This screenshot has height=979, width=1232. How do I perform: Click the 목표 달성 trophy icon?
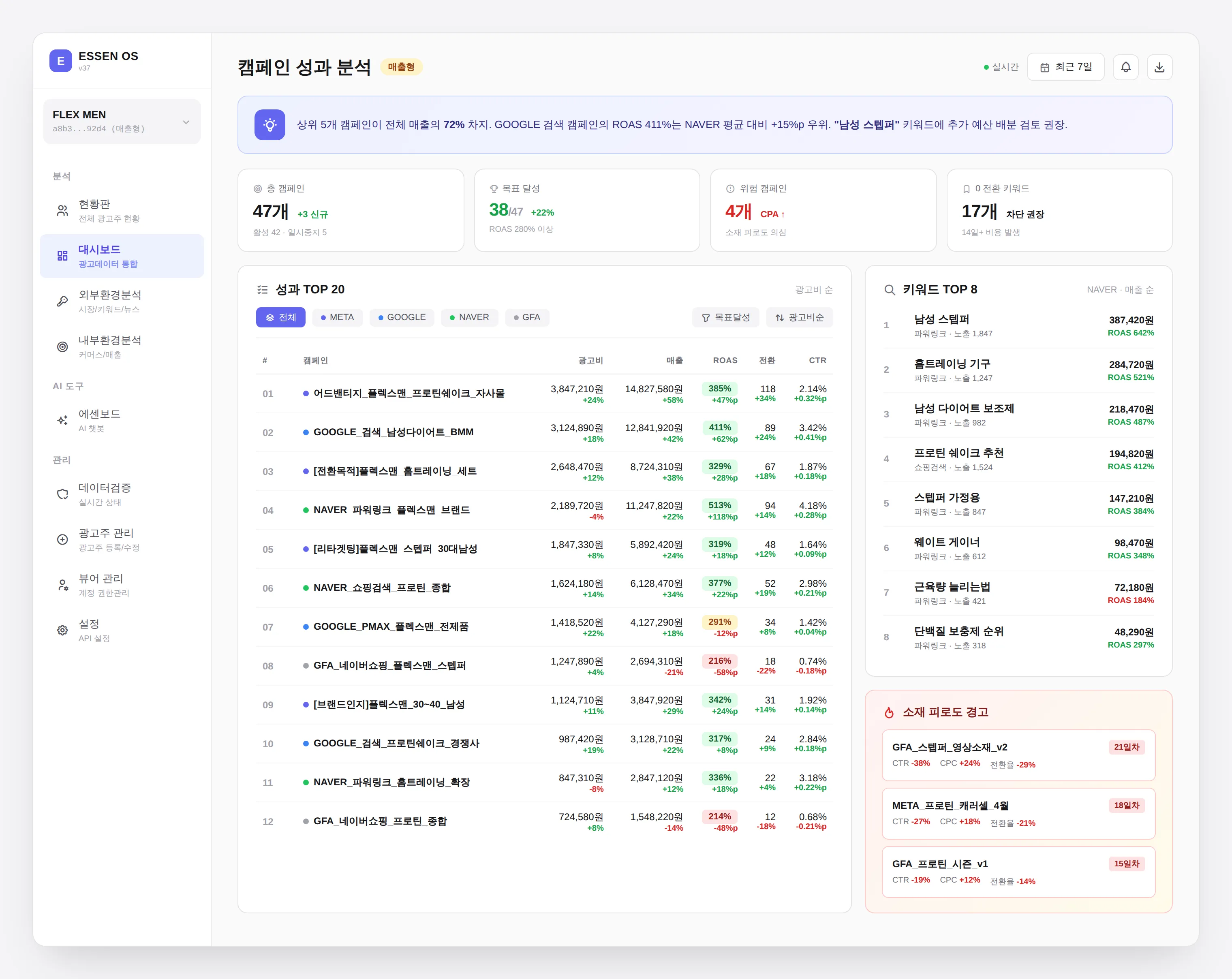point(494,188)
